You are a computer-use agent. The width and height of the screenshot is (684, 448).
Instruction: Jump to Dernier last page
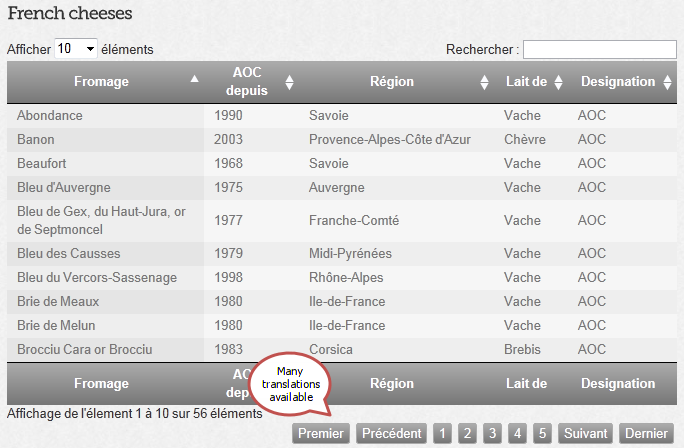(x=646, y=433)
